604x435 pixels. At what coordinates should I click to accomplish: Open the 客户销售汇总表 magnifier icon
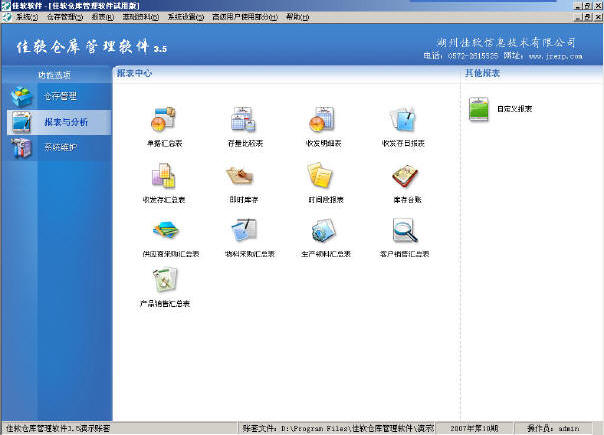pos(404,230)
